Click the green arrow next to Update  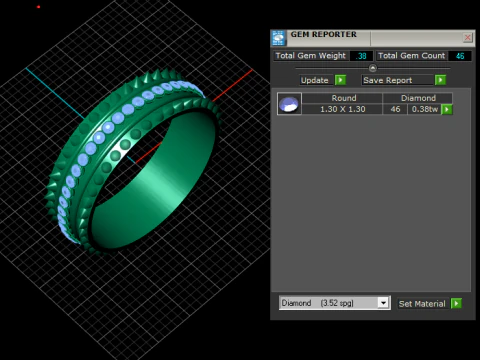(340, 80)
